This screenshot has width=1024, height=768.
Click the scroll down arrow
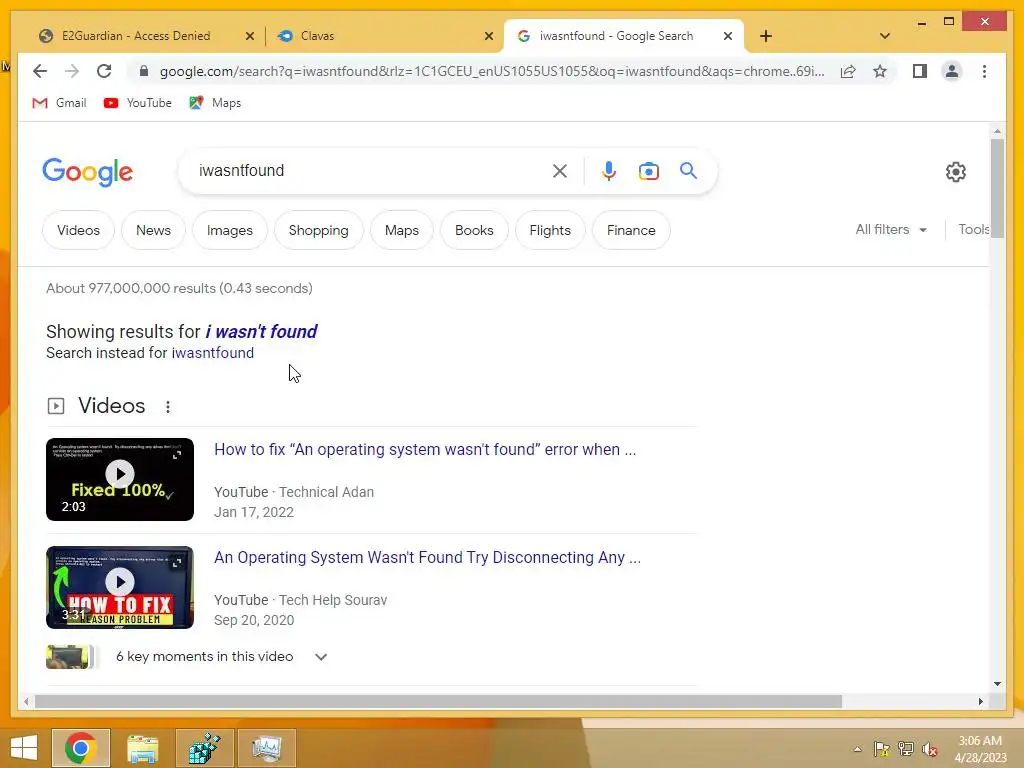(x=997, y=684)
